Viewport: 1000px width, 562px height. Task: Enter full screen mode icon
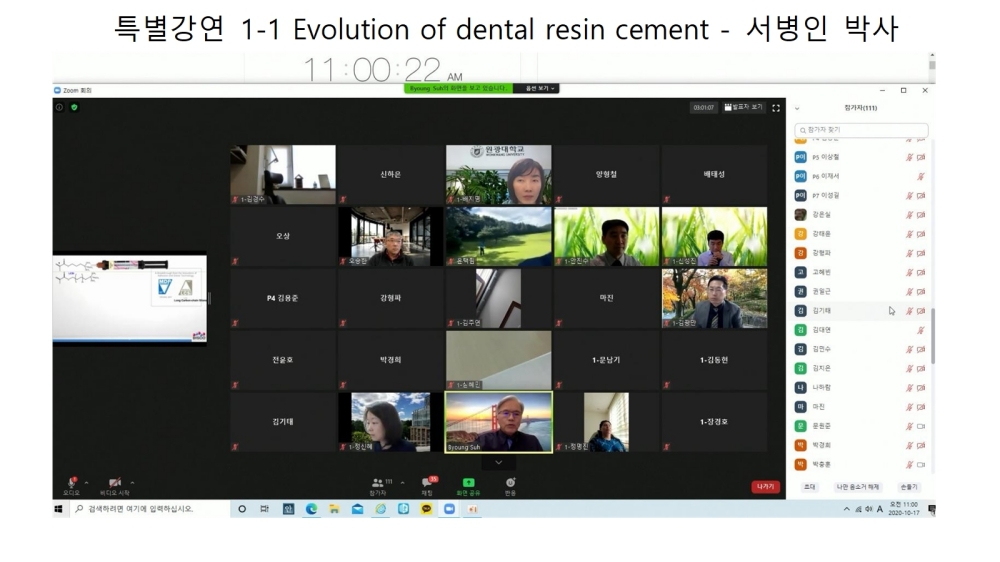coord(775,107)
